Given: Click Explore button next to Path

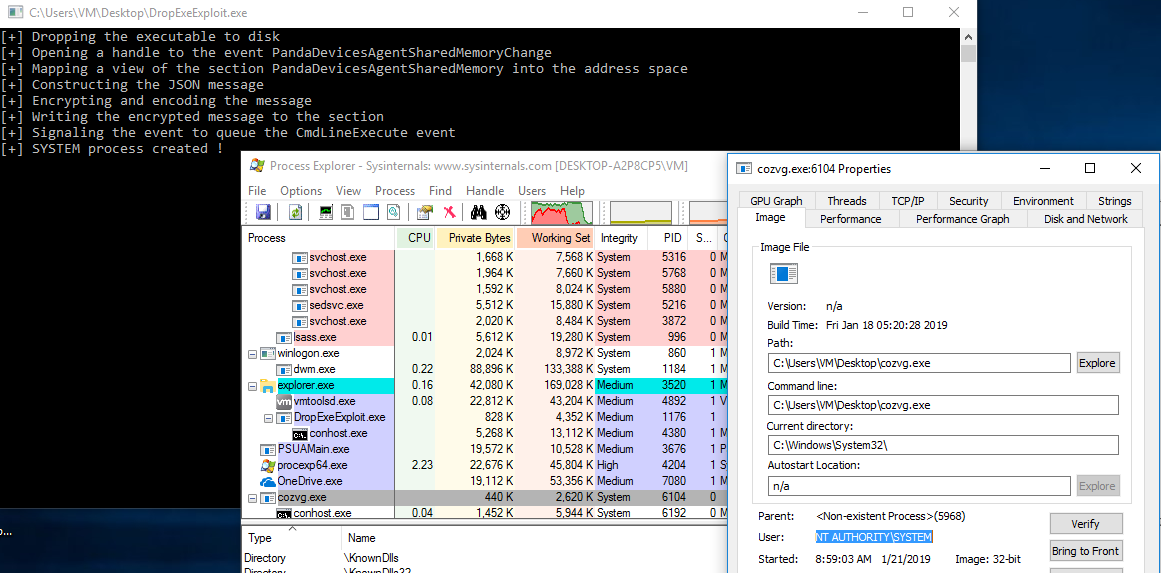Looking at the screenshot, I should tap(1097, 363).
